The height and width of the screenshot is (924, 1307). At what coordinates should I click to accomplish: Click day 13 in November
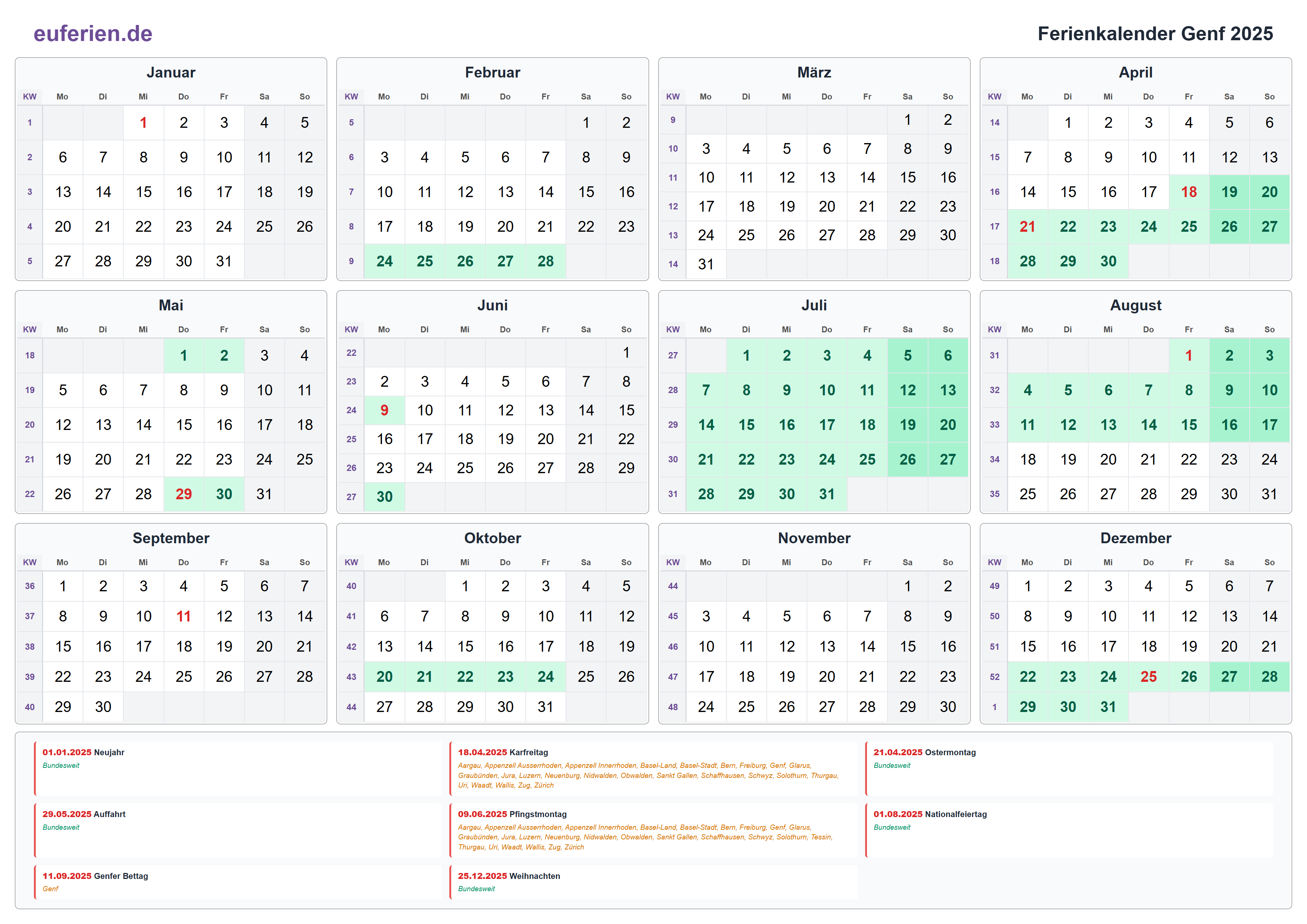(826, 647)
